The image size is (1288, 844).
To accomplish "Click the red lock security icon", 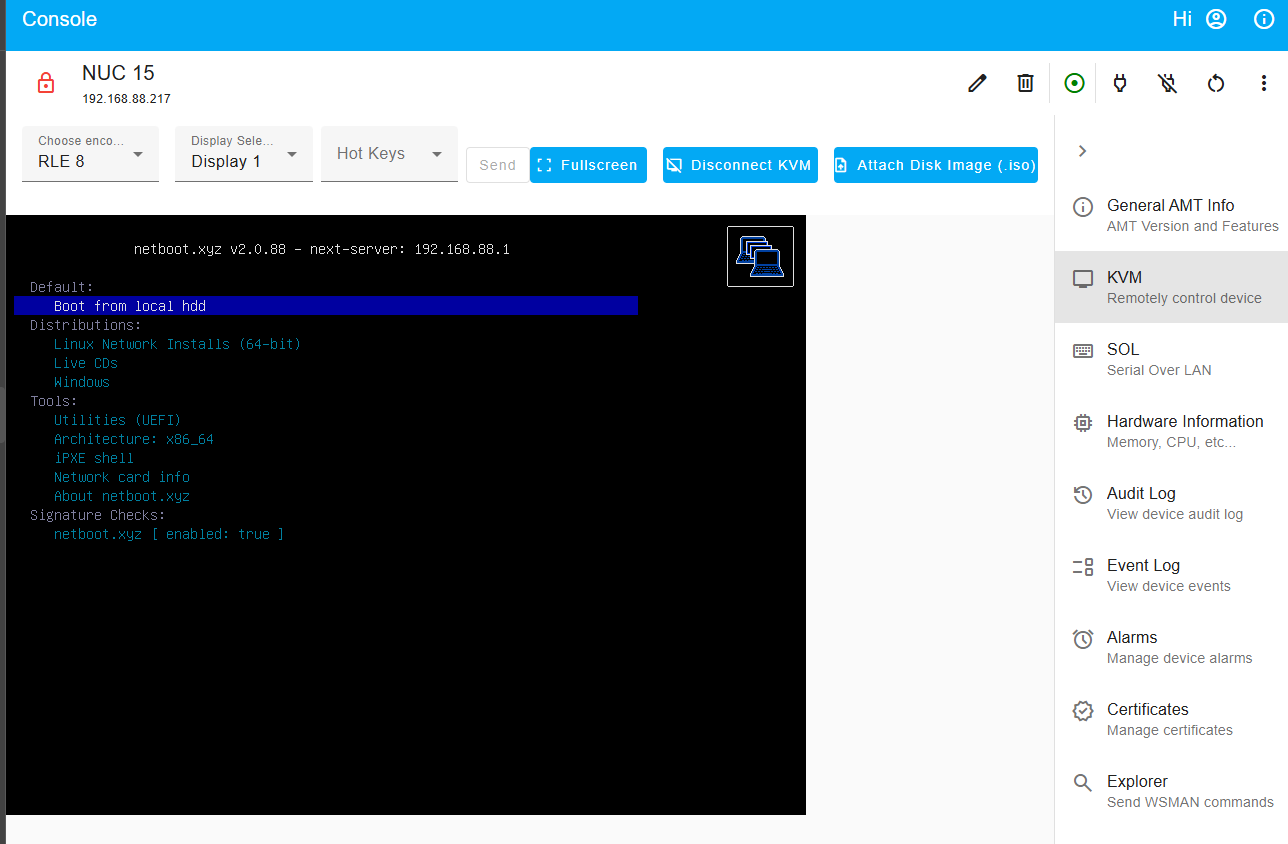I will pyautogui.click(x=46, y=83).
